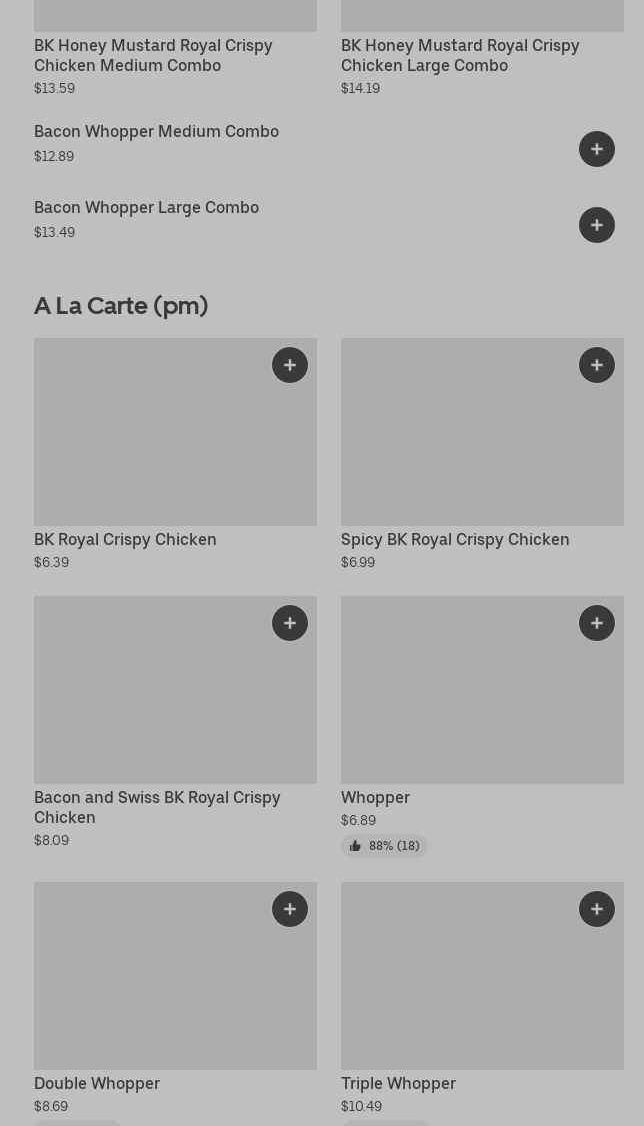Add Triple Whopper using its plus icon
The image size is (644, 1126).
coord(597,908)
